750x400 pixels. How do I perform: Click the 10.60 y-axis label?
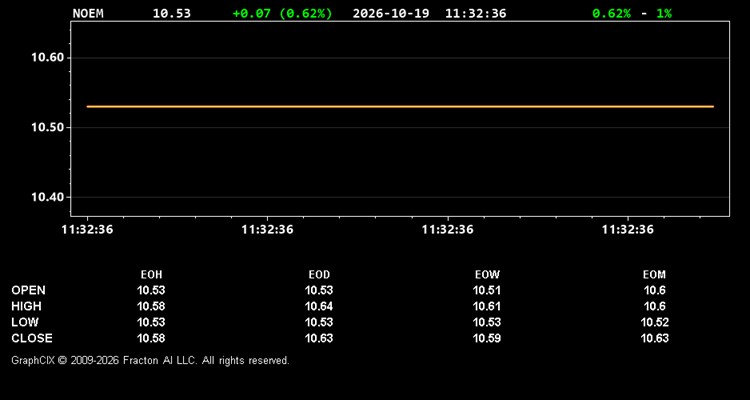(47, 58)
